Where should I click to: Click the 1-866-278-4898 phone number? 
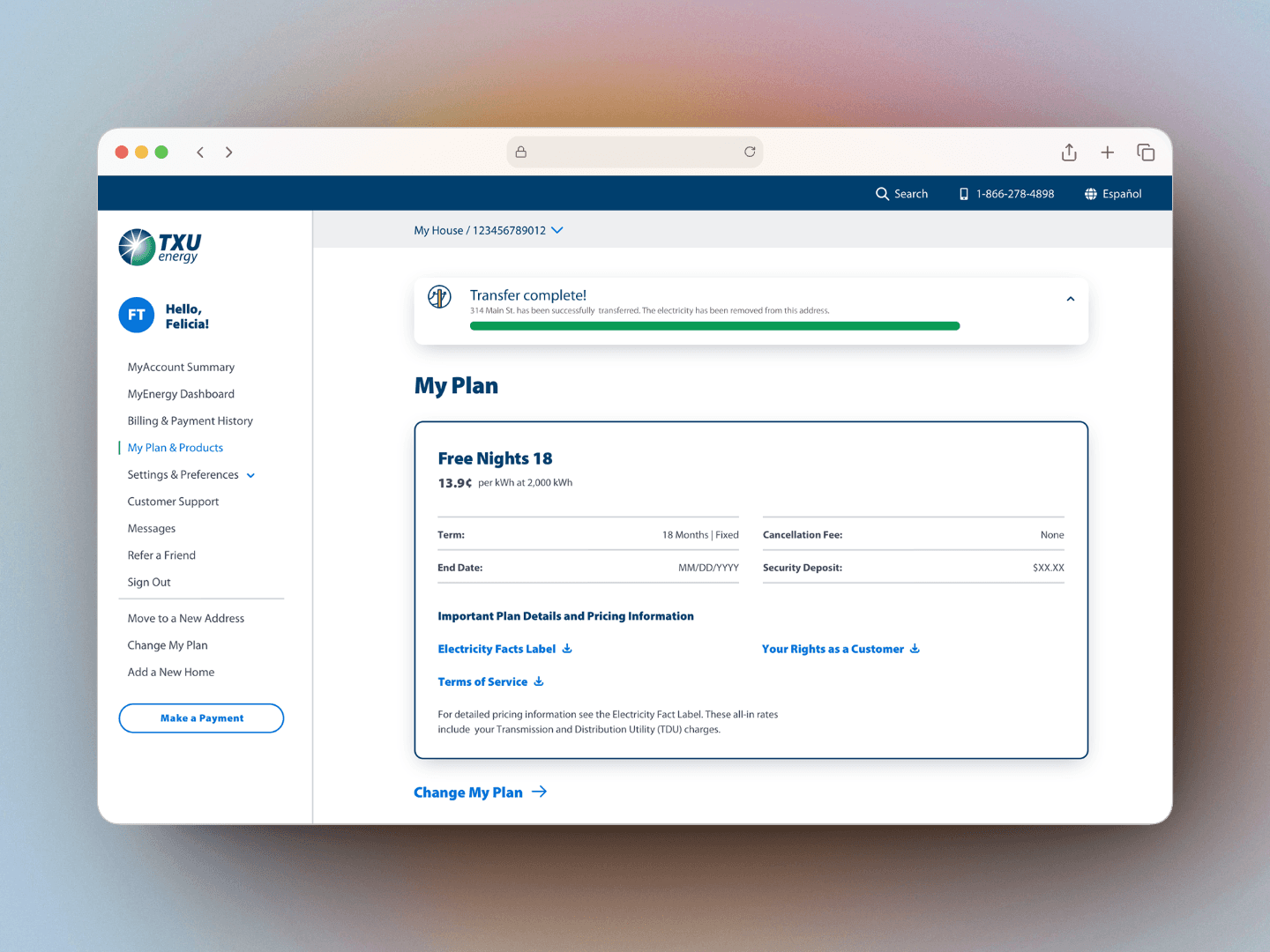point(1015,194)
